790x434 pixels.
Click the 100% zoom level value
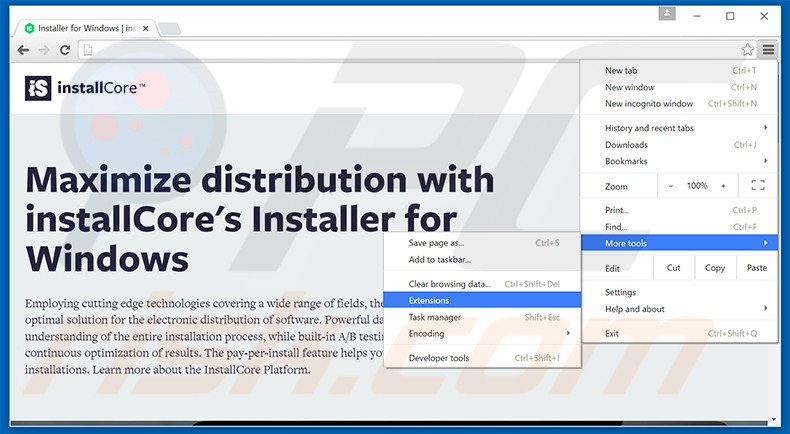(x=697, y=186)
